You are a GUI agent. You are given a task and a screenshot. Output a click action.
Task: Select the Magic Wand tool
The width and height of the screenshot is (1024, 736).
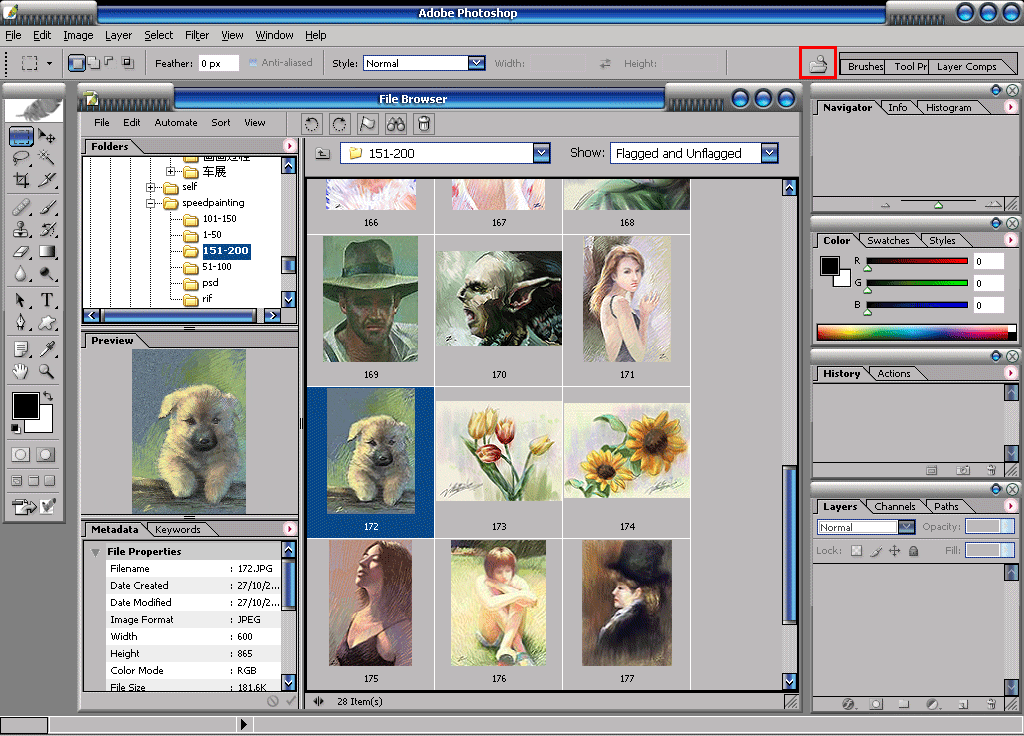click(x=46, y=157)
